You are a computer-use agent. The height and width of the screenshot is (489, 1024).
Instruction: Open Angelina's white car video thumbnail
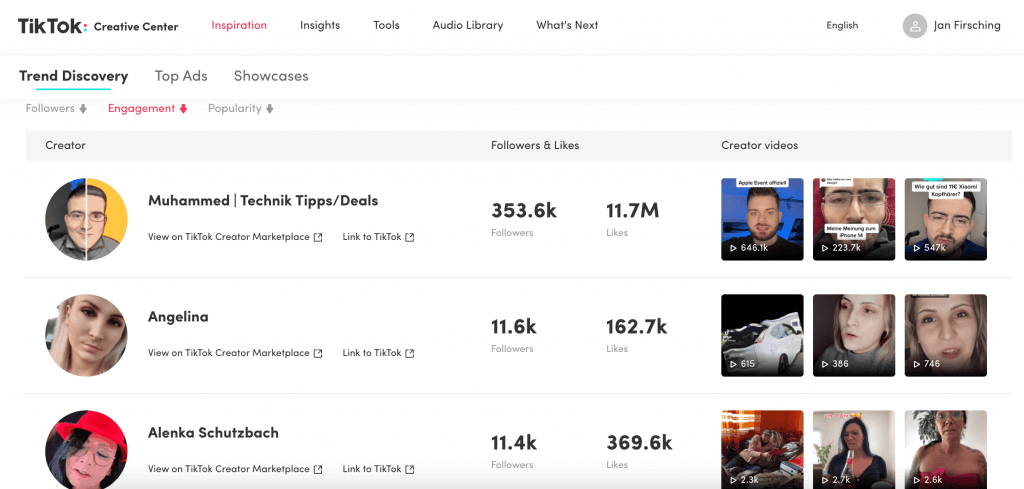[x=762, y=336]
